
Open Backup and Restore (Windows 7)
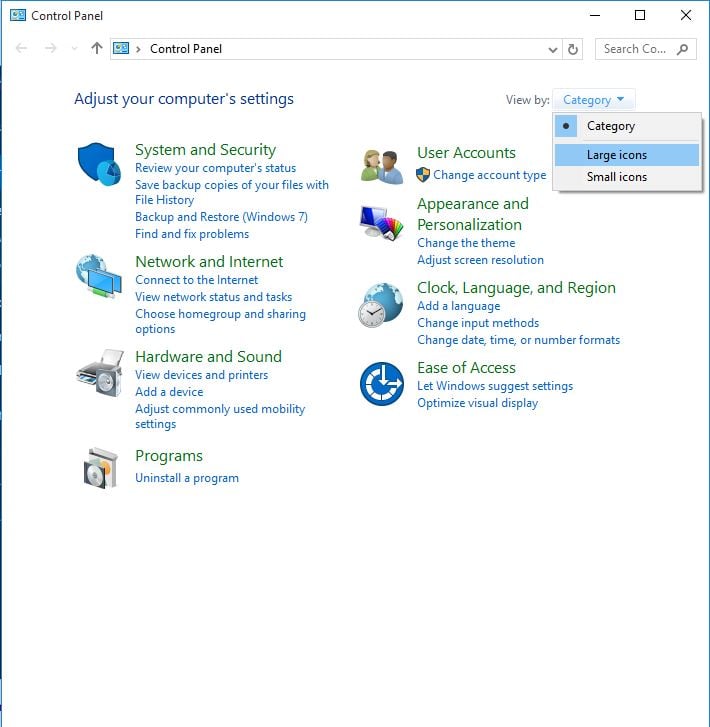221,217
